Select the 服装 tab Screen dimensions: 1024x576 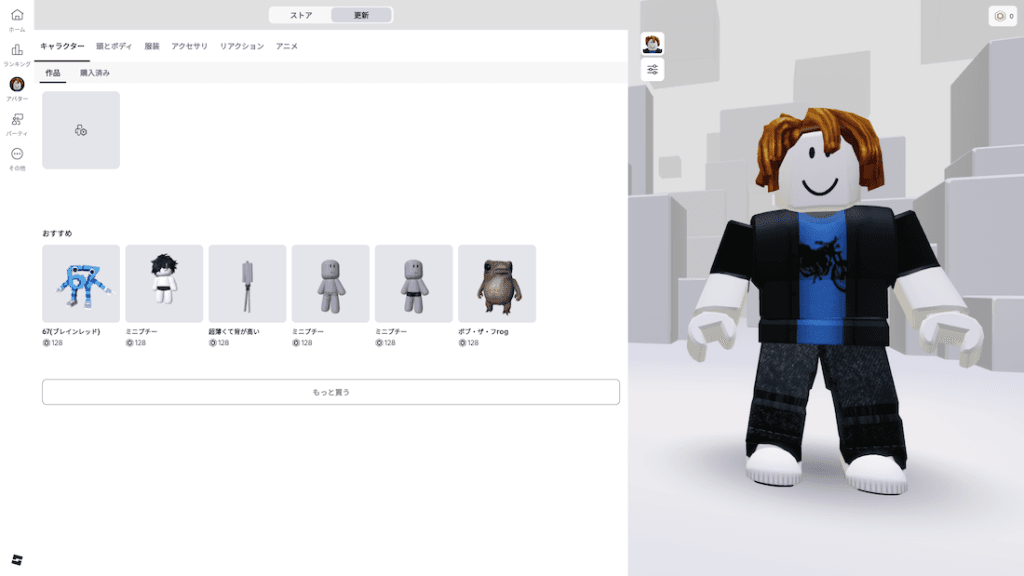152,46
